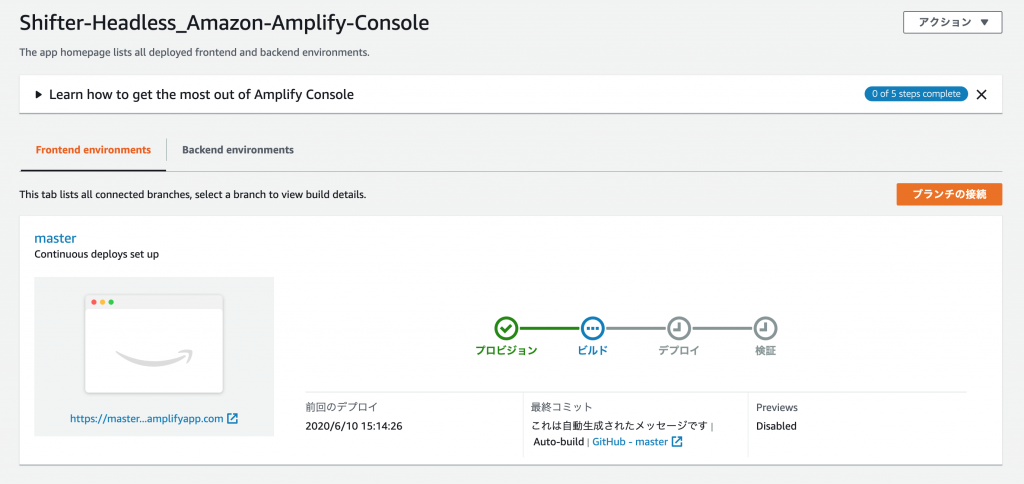Switch to Backend environments tab
The width and height of the screenshot is (1024, 484).
[x=238, y=150]
